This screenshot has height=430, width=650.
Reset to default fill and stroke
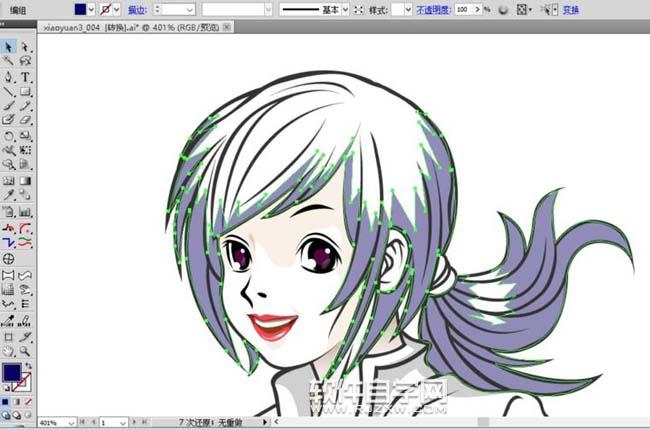coord(7,388)
